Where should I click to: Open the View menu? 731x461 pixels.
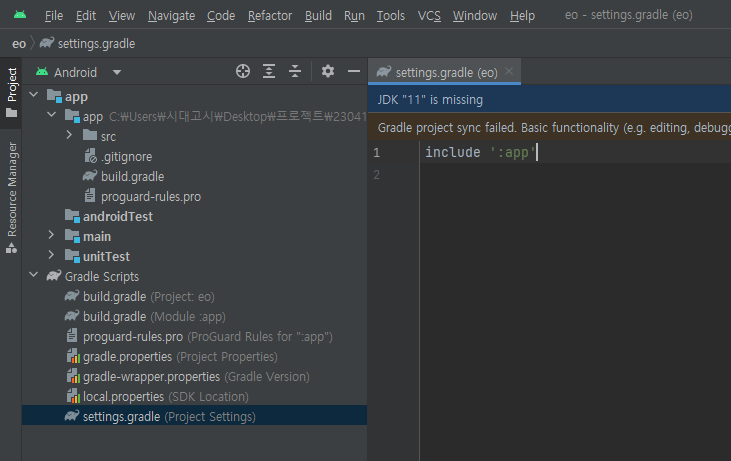coord(122,16)
